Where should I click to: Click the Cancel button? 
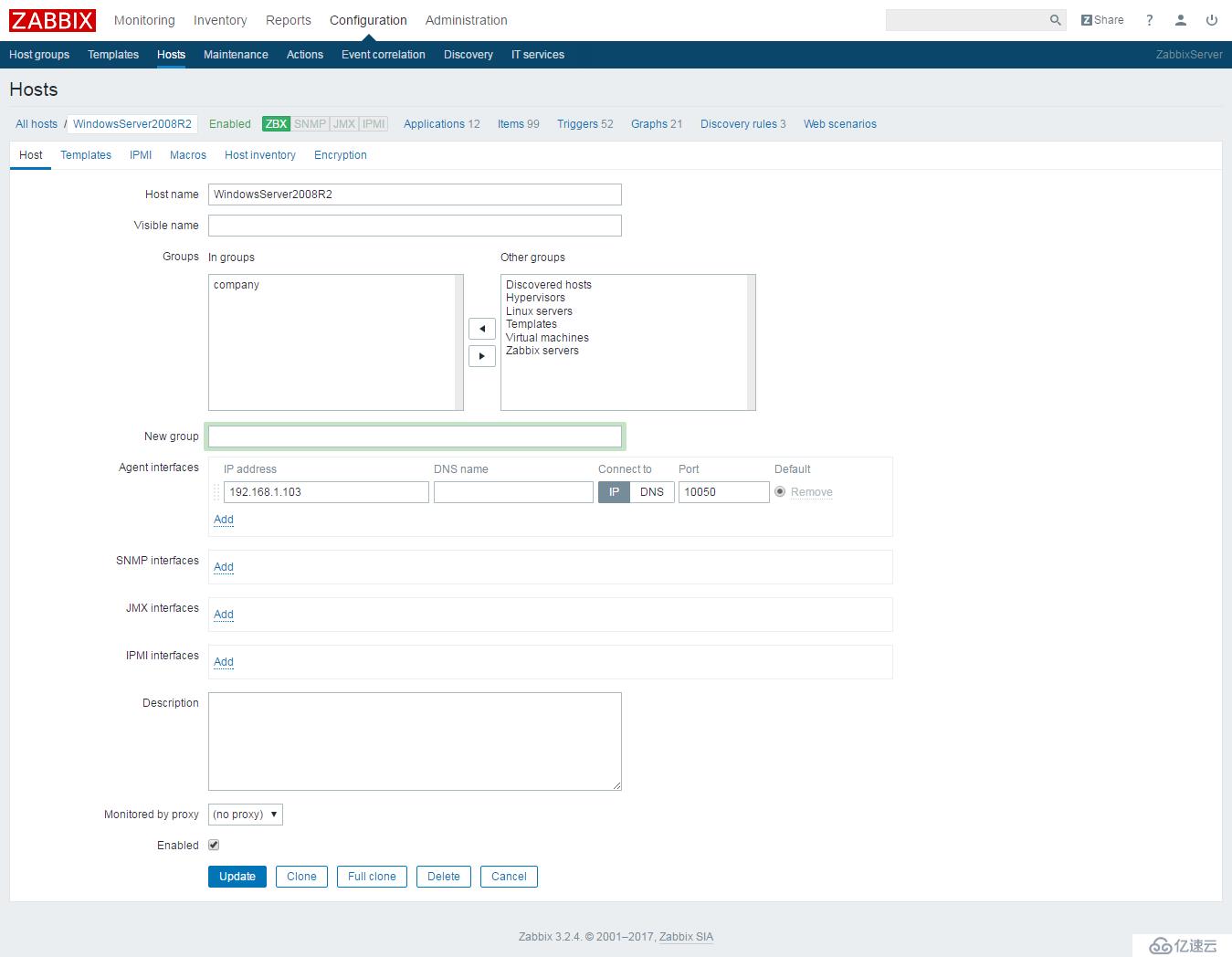tap(509, 877)
